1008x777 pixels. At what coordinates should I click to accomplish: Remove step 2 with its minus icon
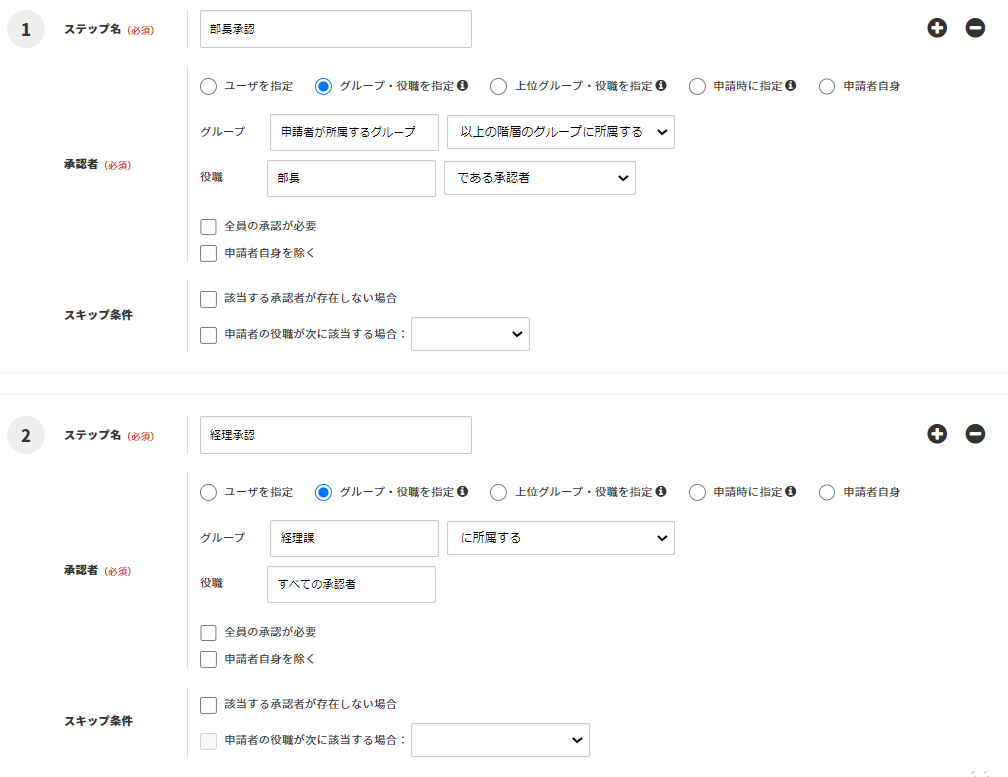click(x=975, y=434)
